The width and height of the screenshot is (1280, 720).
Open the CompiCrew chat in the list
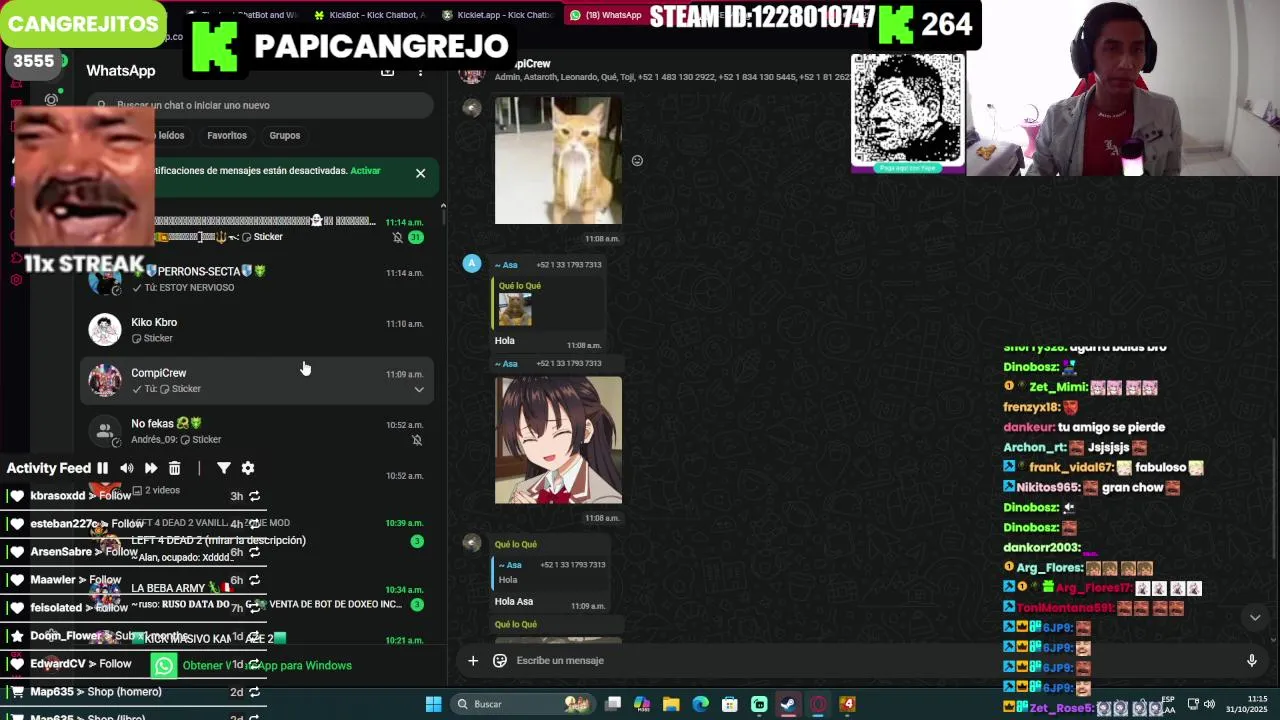[x=257, y=380]
